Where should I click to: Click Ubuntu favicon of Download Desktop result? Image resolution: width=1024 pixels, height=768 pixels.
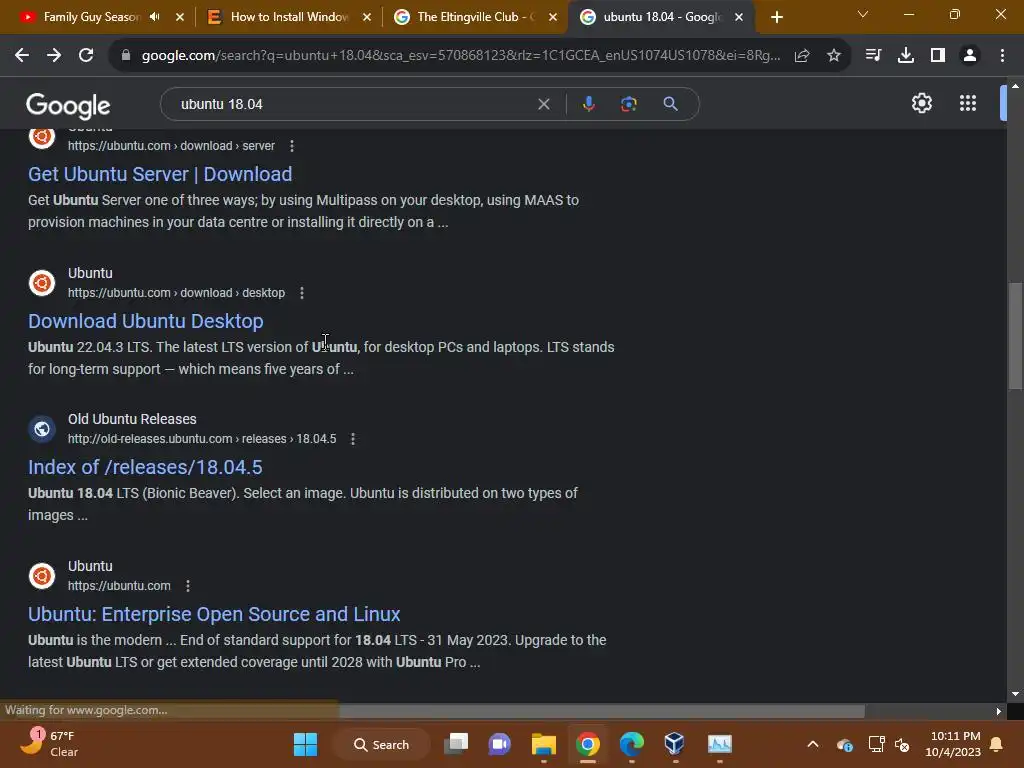click(x=42, y=283)
